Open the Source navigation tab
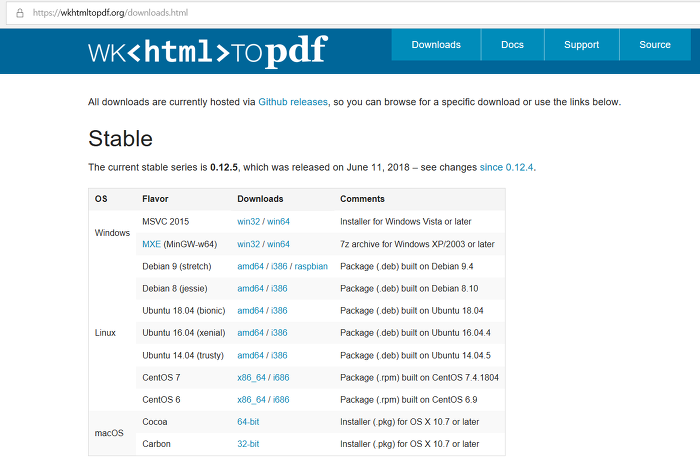Viewport: 700px width, 468px height. click(x=655, y=45)
